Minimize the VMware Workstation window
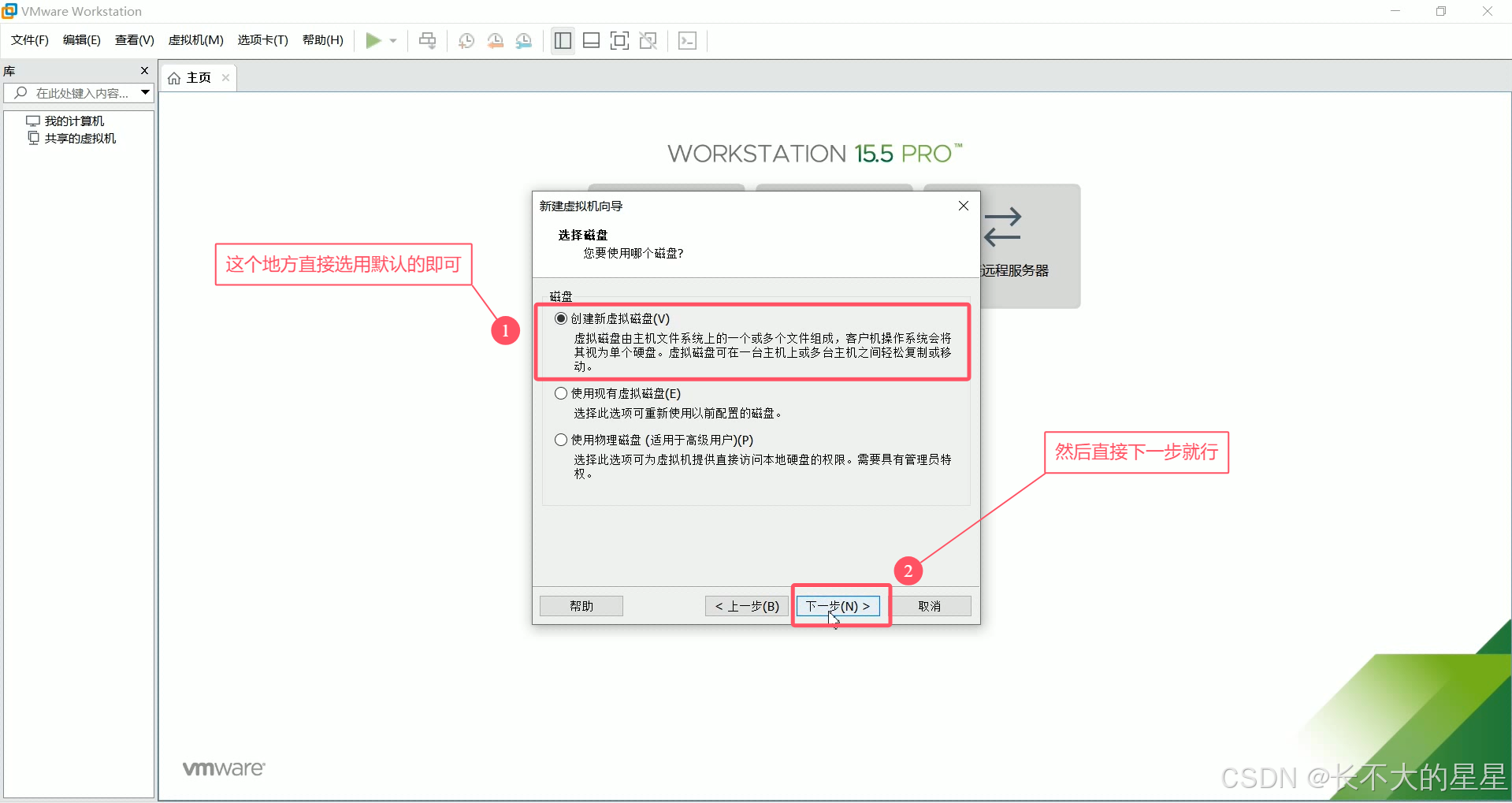This screenshot has width=1512, height=803. (x=1395, y=11)
